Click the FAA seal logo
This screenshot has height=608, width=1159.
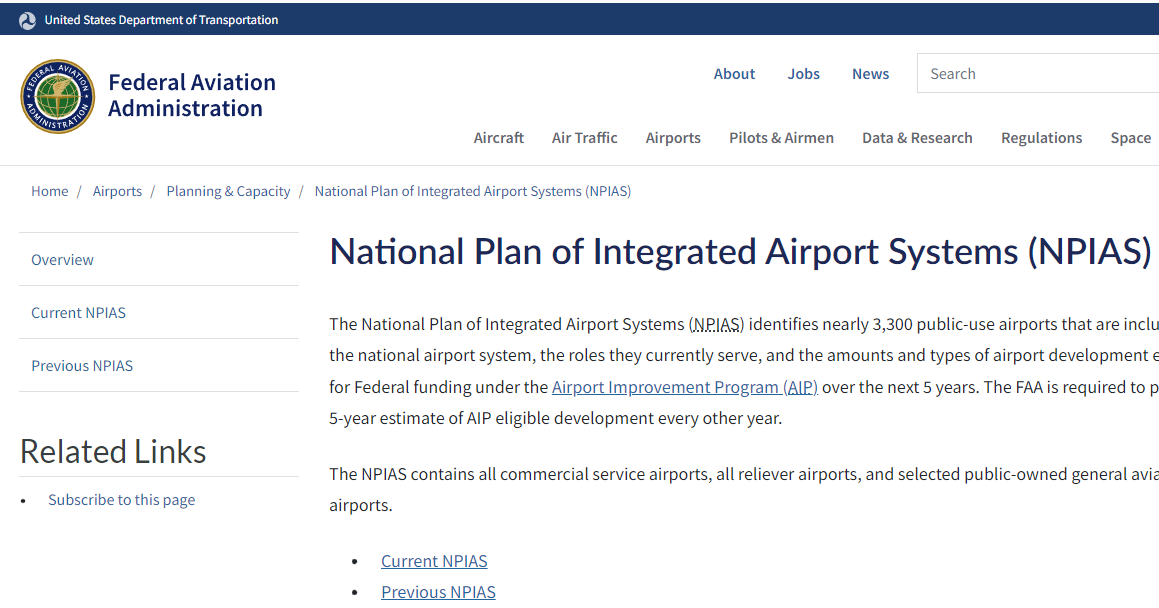58,96
